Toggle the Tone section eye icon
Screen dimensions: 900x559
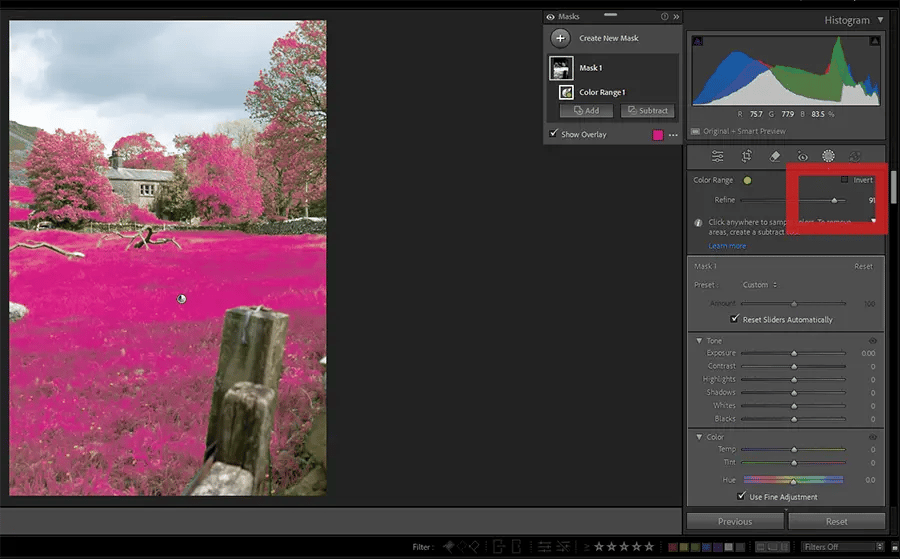point(872,341)
